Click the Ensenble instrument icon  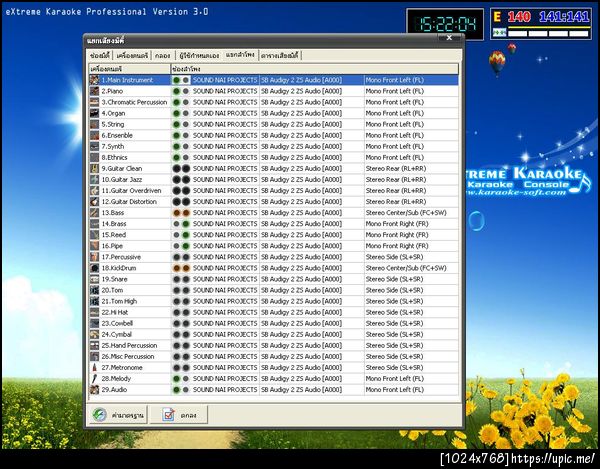click(x=94, y=135)
